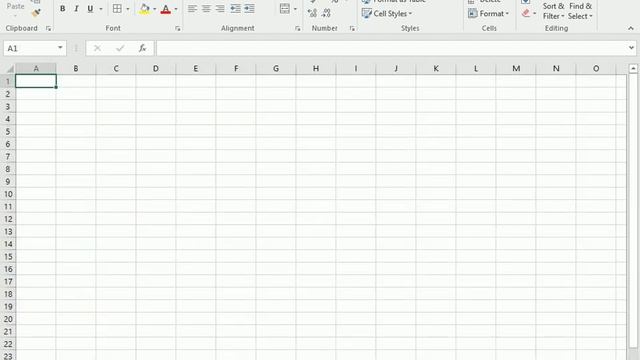Align text right
The height and width of the screenshot is (360, 640).
[x=220, y=9]
